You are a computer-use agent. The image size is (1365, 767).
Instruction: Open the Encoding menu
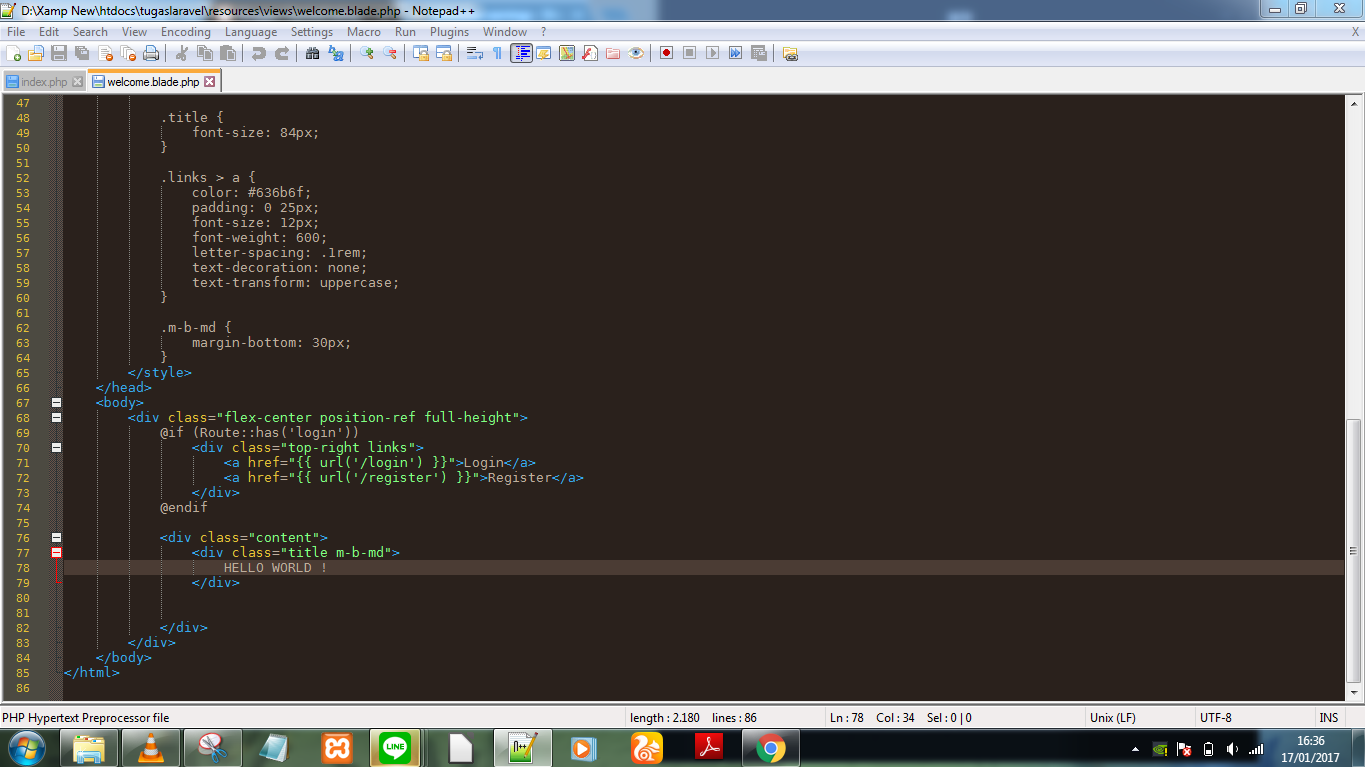click(x=186, y=32)
